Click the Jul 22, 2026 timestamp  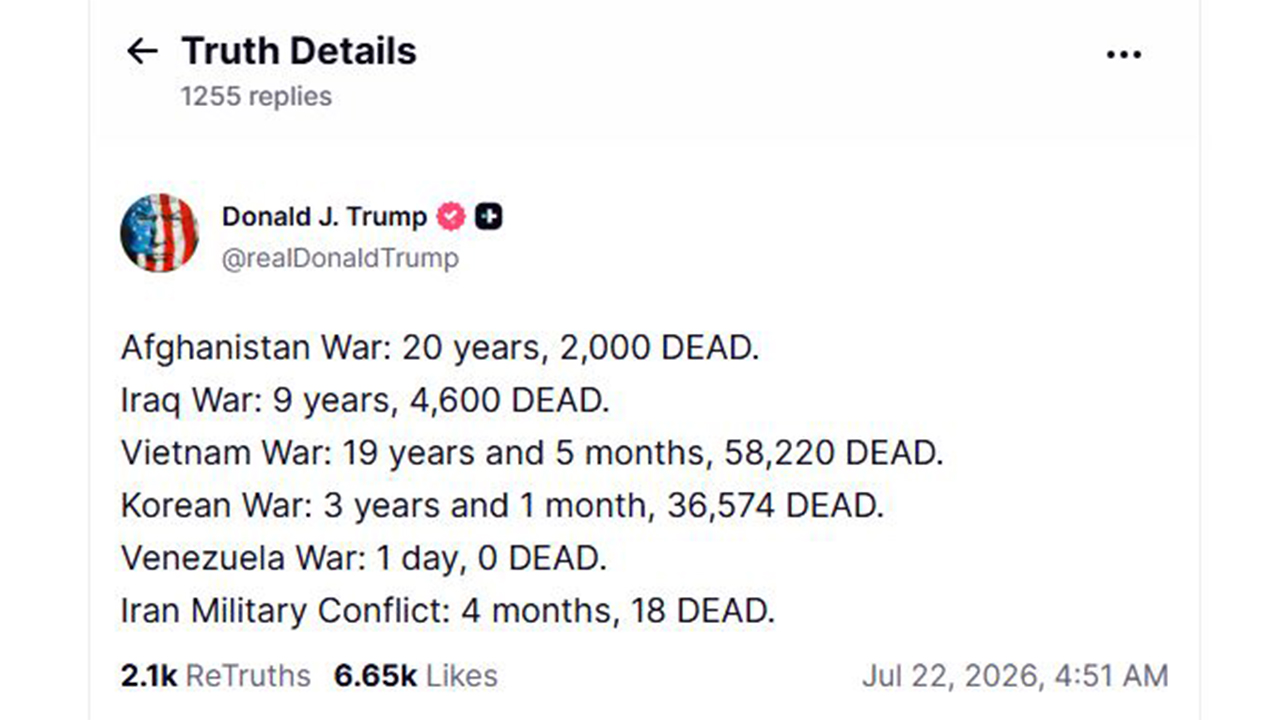(x=1015, y=676)
